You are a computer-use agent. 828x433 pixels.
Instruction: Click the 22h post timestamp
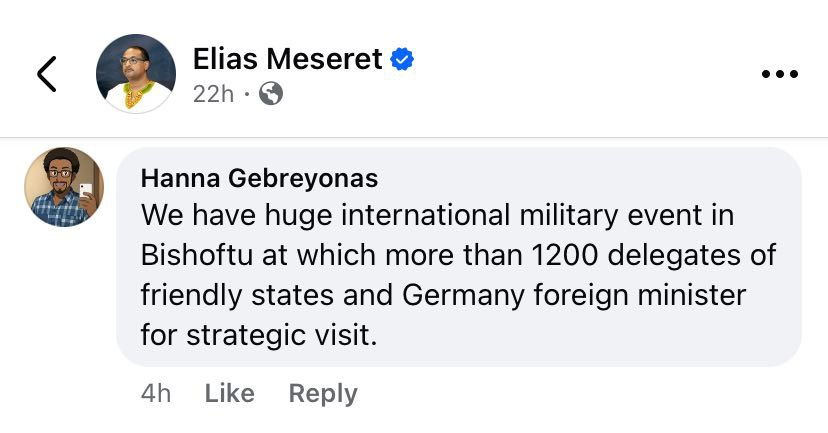tap(212, 94)
